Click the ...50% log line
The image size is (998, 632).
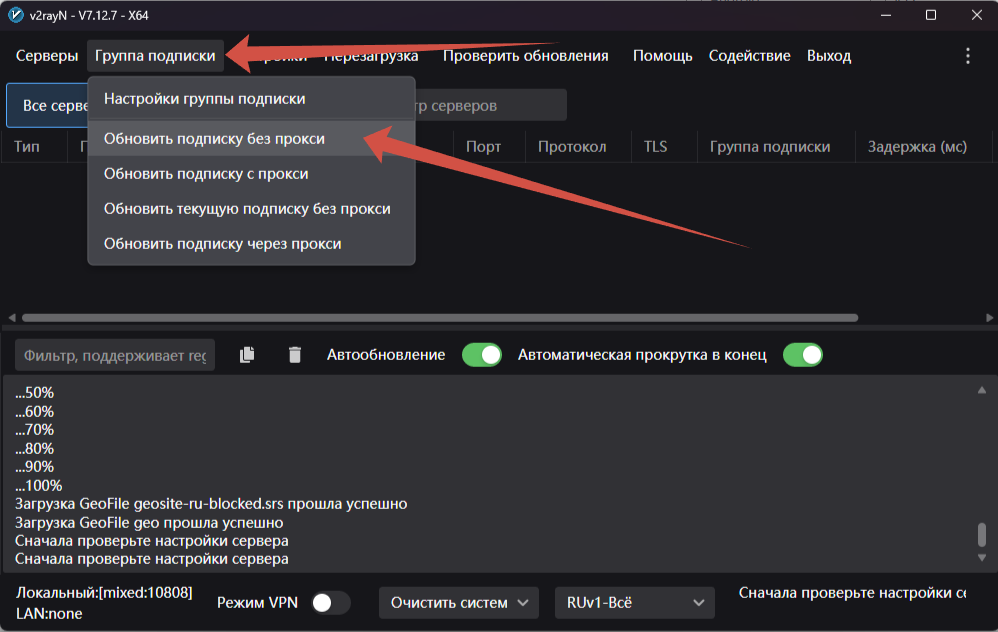point(34,393)
